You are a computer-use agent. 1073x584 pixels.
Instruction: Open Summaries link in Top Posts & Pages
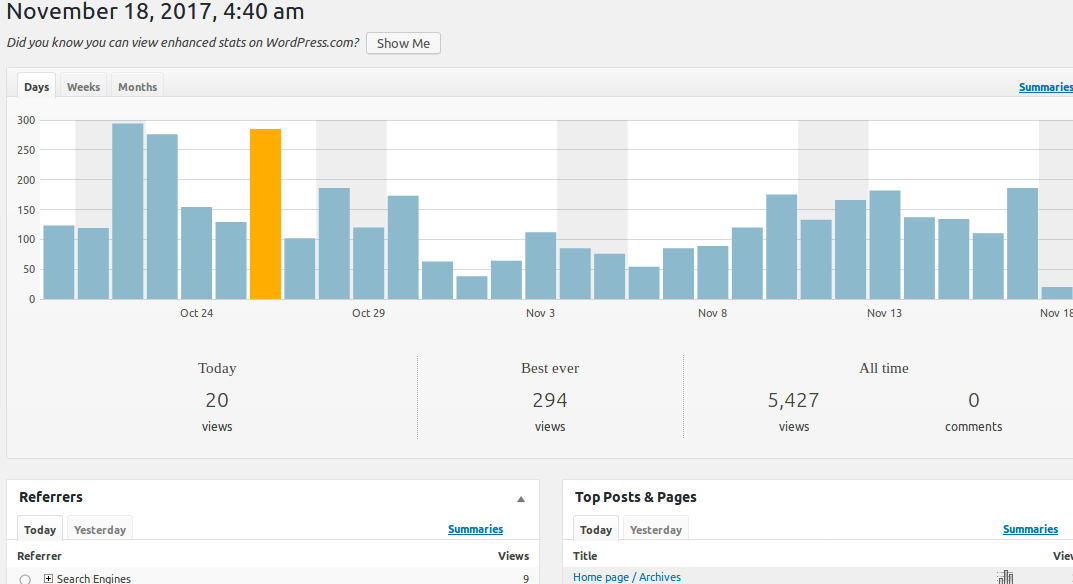(x=1030, y=529)
